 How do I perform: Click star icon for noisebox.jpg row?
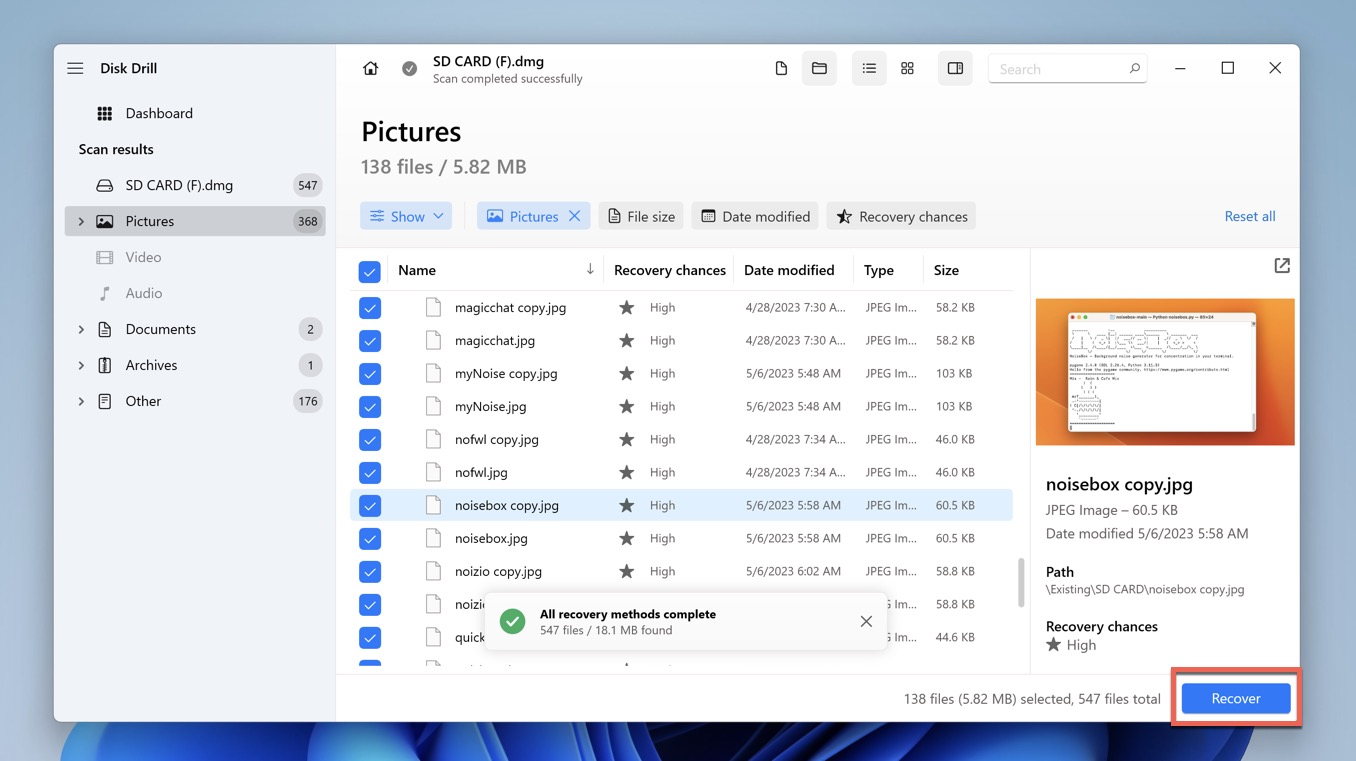tap(626, 539)
